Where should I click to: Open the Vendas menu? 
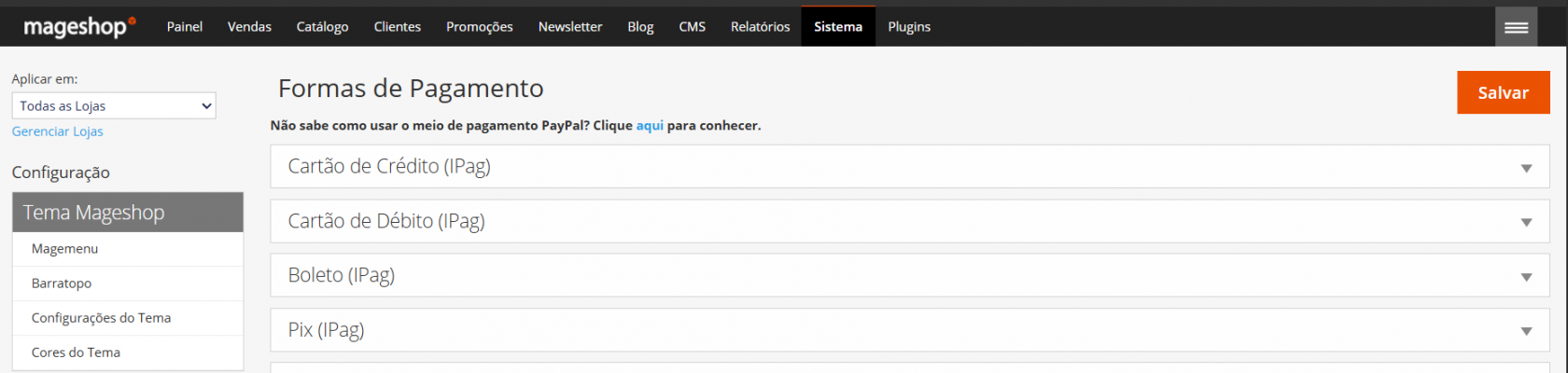[x=249, y=27]
